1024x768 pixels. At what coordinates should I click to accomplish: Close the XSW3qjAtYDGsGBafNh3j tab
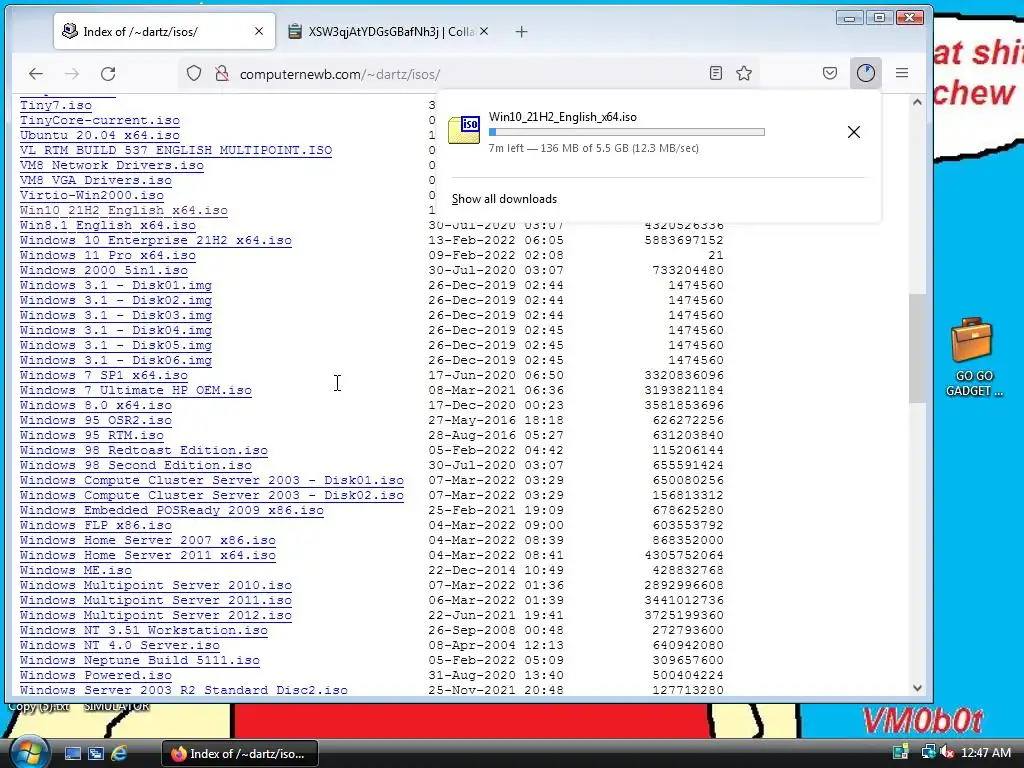[484, 31]
